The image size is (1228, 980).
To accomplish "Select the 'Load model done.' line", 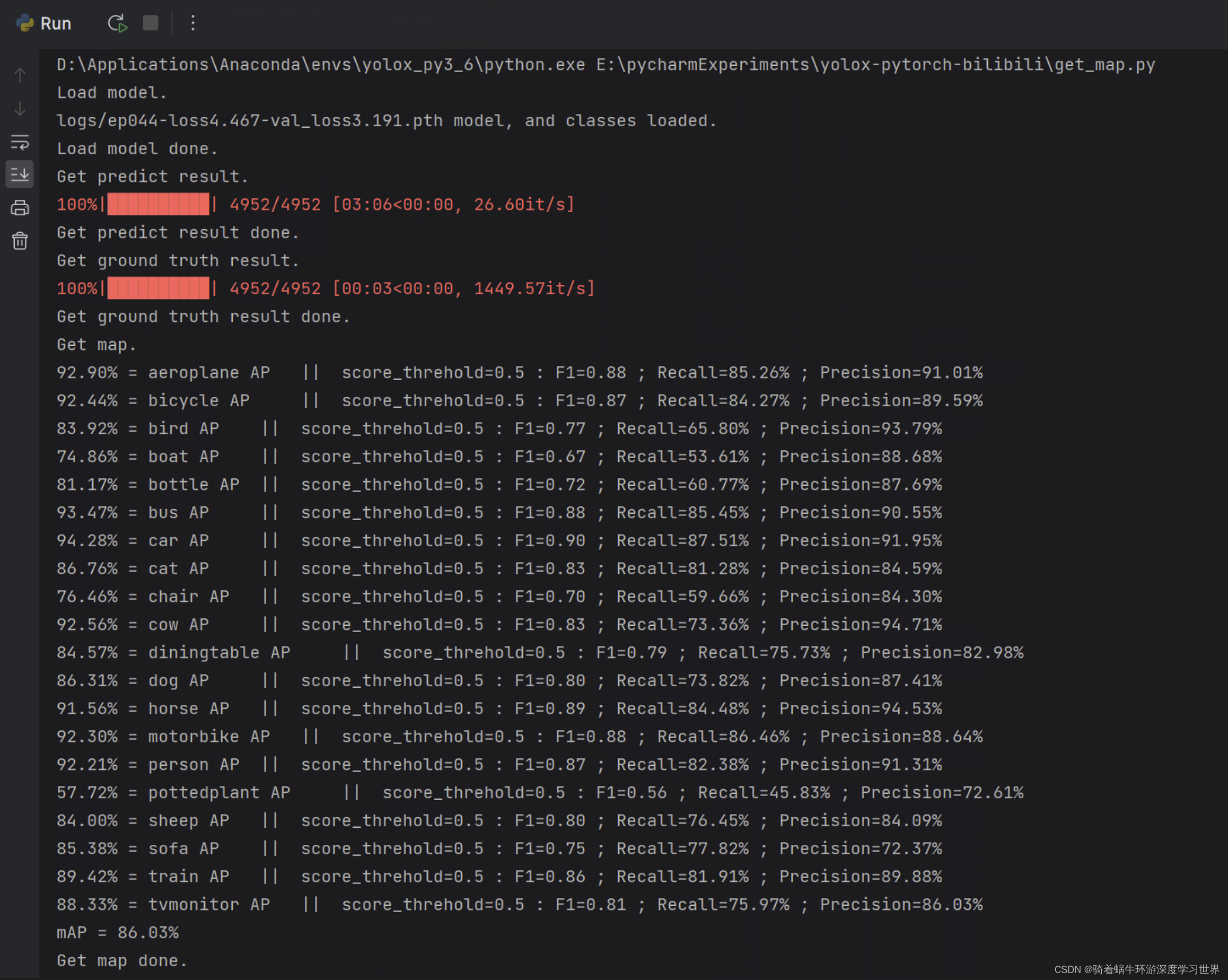I will coord(137,148).
